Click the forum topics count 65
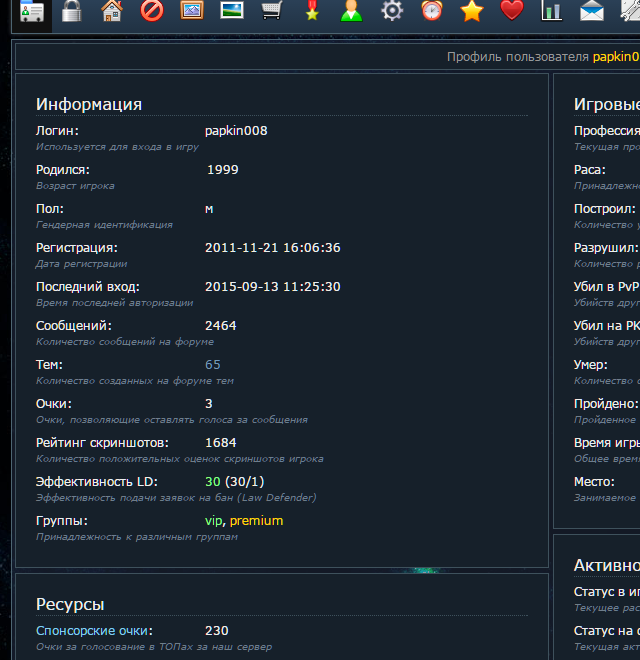Image resolution: width=640 pixels, height=660 pixels. [x=213, y=365]
